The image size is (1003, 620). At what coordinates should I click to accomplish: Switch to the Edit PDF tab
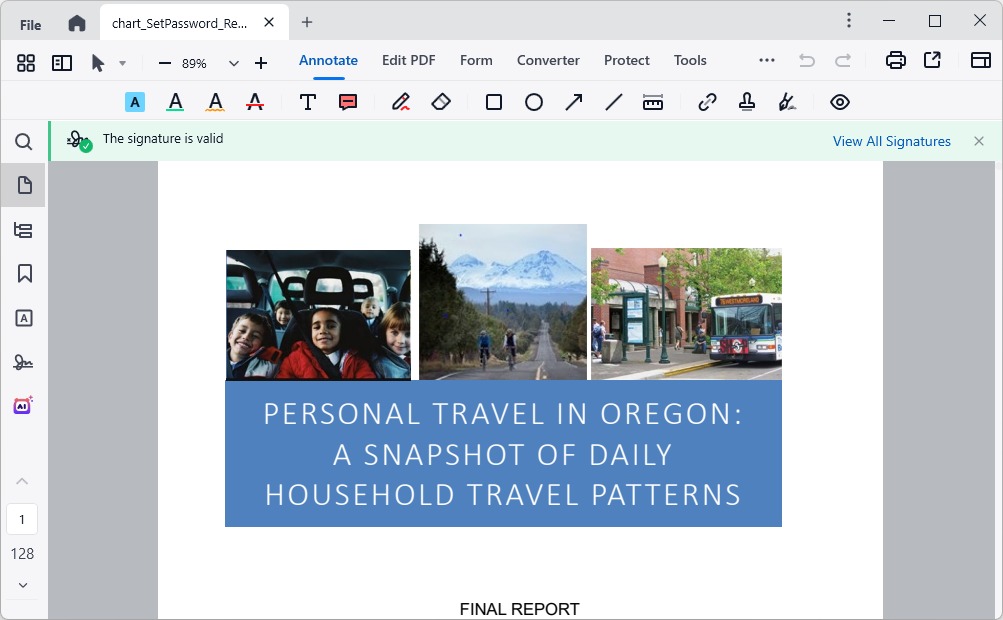[408, 60]
